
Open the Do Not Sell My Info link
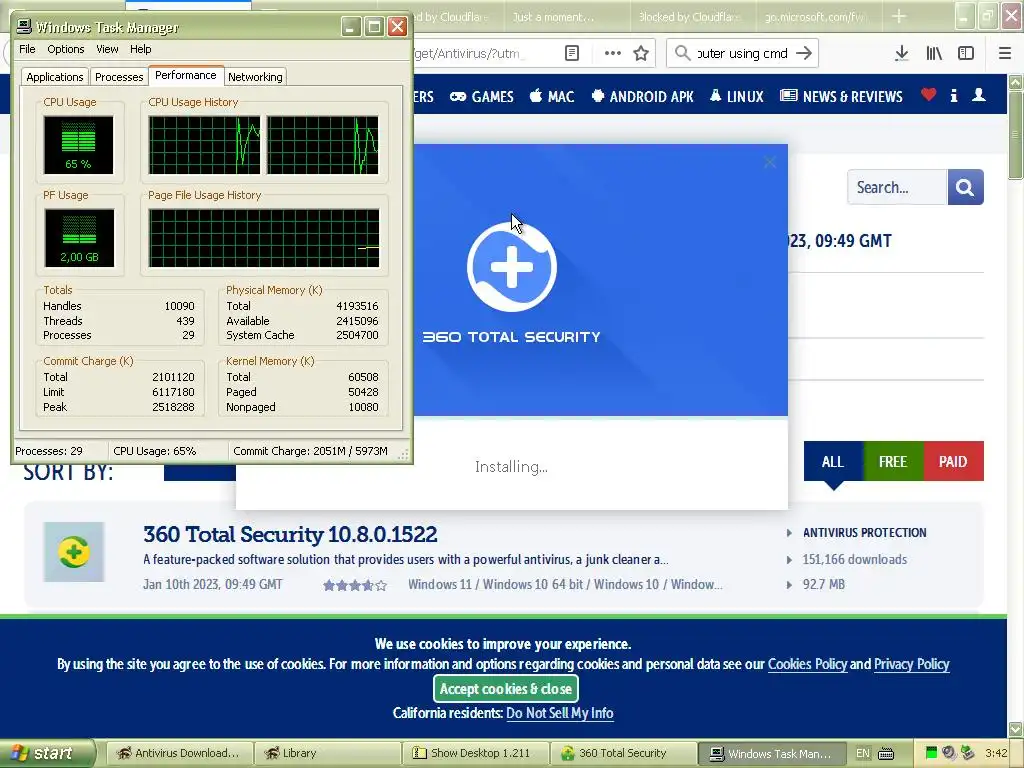coord(560,713)
